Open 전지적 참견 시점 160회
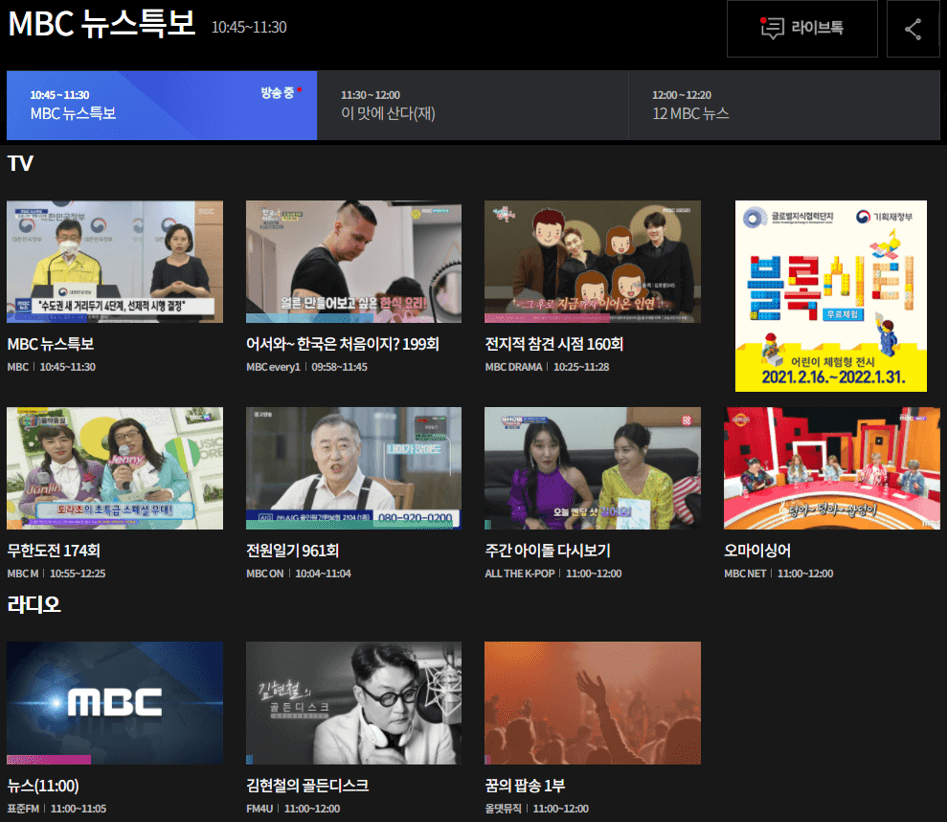 [x=591, y=261]
